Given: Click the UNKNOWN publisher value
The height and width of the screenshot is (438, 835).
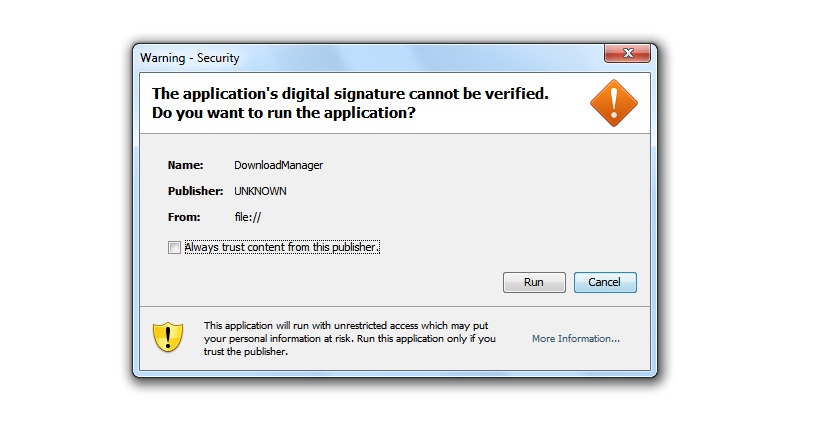Looking at the screenshot, I should tap(260, 191).
